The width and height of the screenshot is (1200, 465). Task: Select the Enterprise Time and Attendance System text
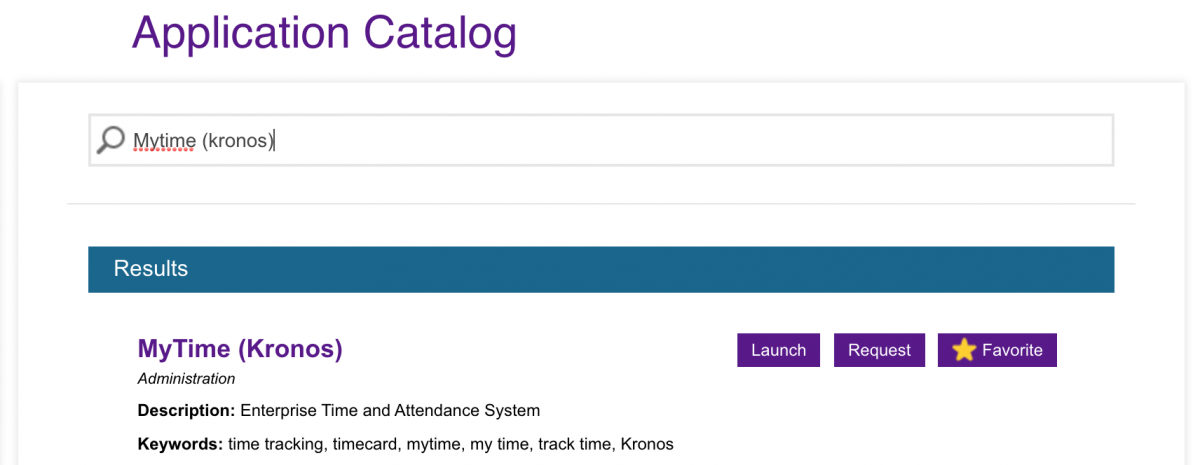coord(390,410)
